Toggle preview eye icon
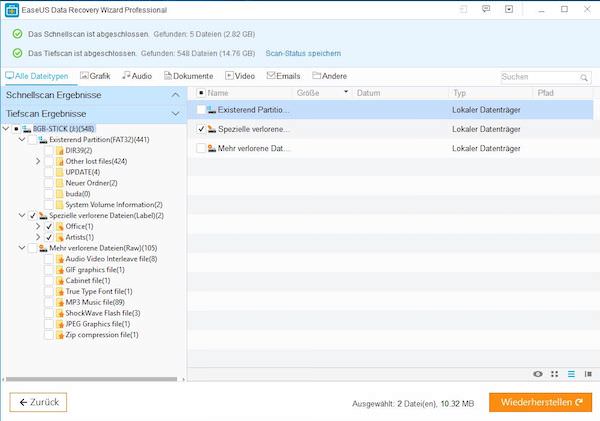Viewport: 600px width, 421px height. pyautogui.click(x=538, y=374)
